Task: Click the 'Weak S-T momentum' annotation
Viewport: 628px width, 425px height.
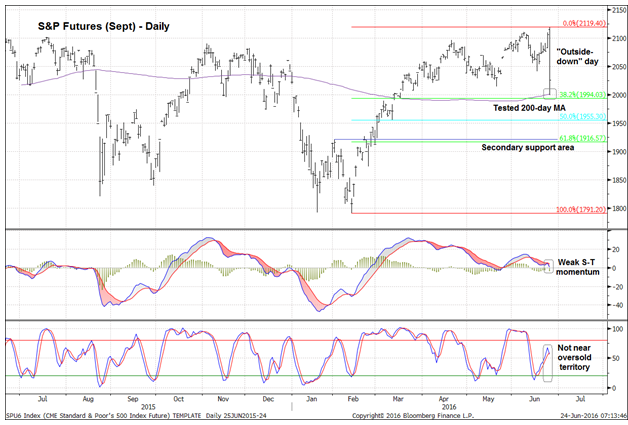Action: click(578, 267)
